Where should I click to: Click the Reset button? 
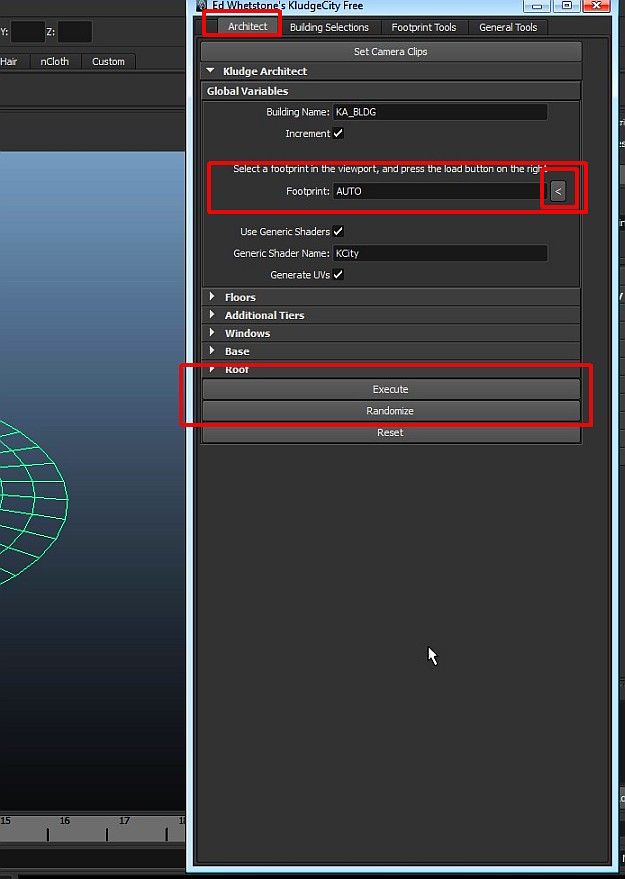[391, 433]
